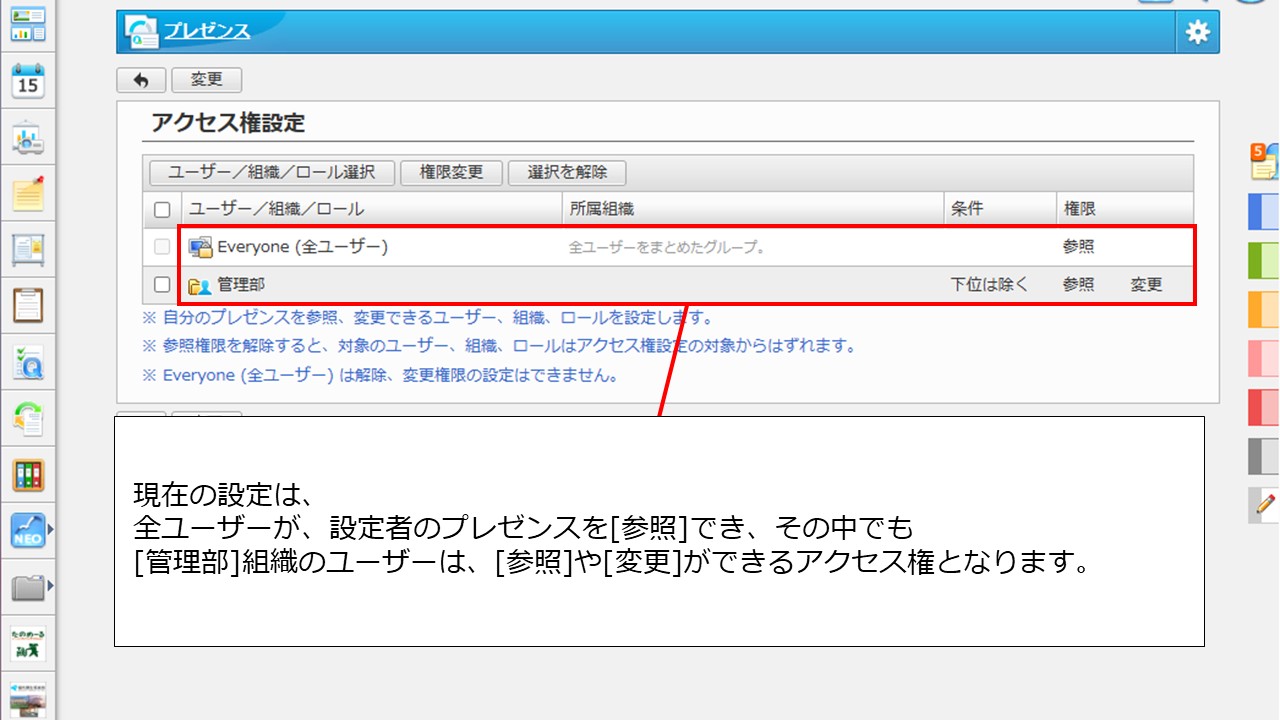The height and width of the screenshot is (720, 1280).
Task: Click 下位は除く in 管理部 row
Action: pos(989,285)
